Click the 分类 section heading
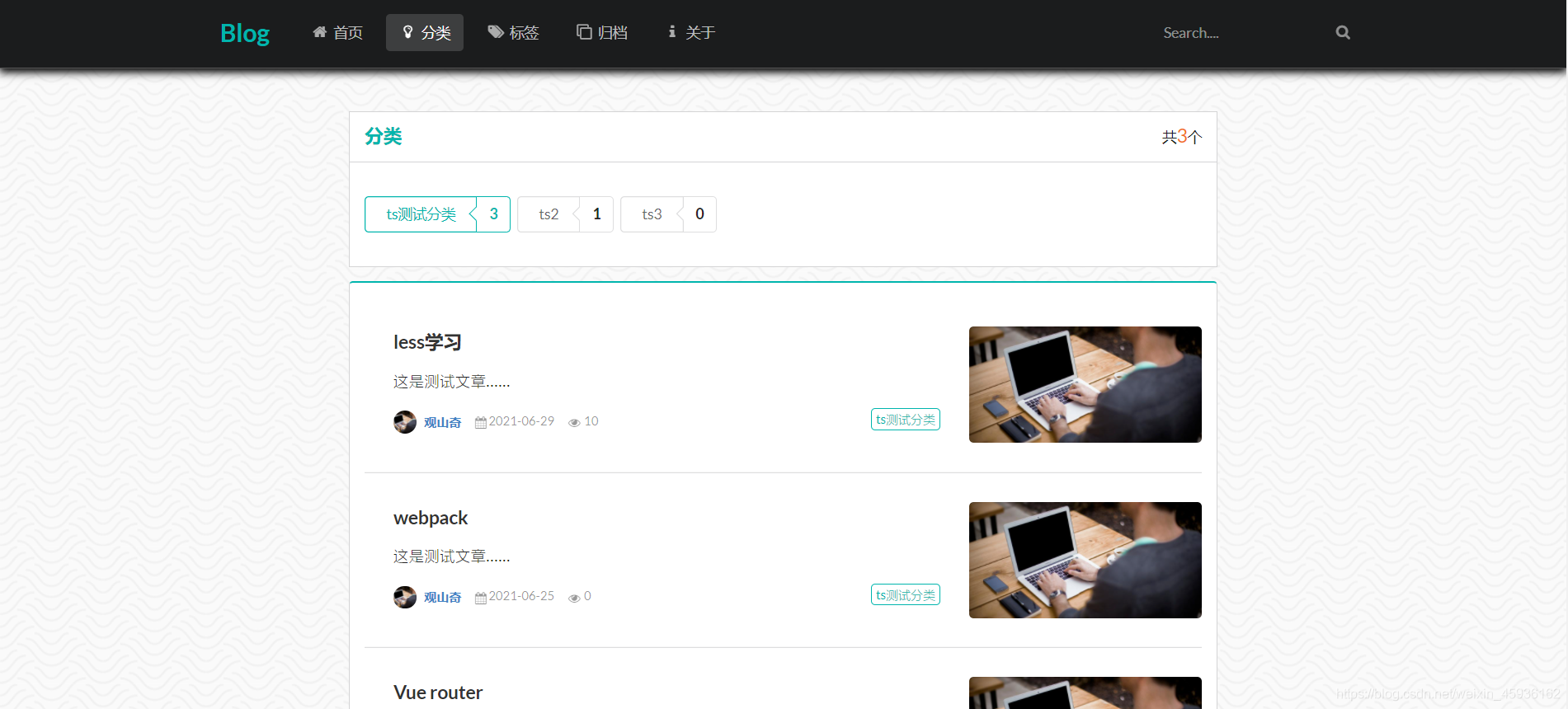1568x709 pixels. (x=384, y=137)
